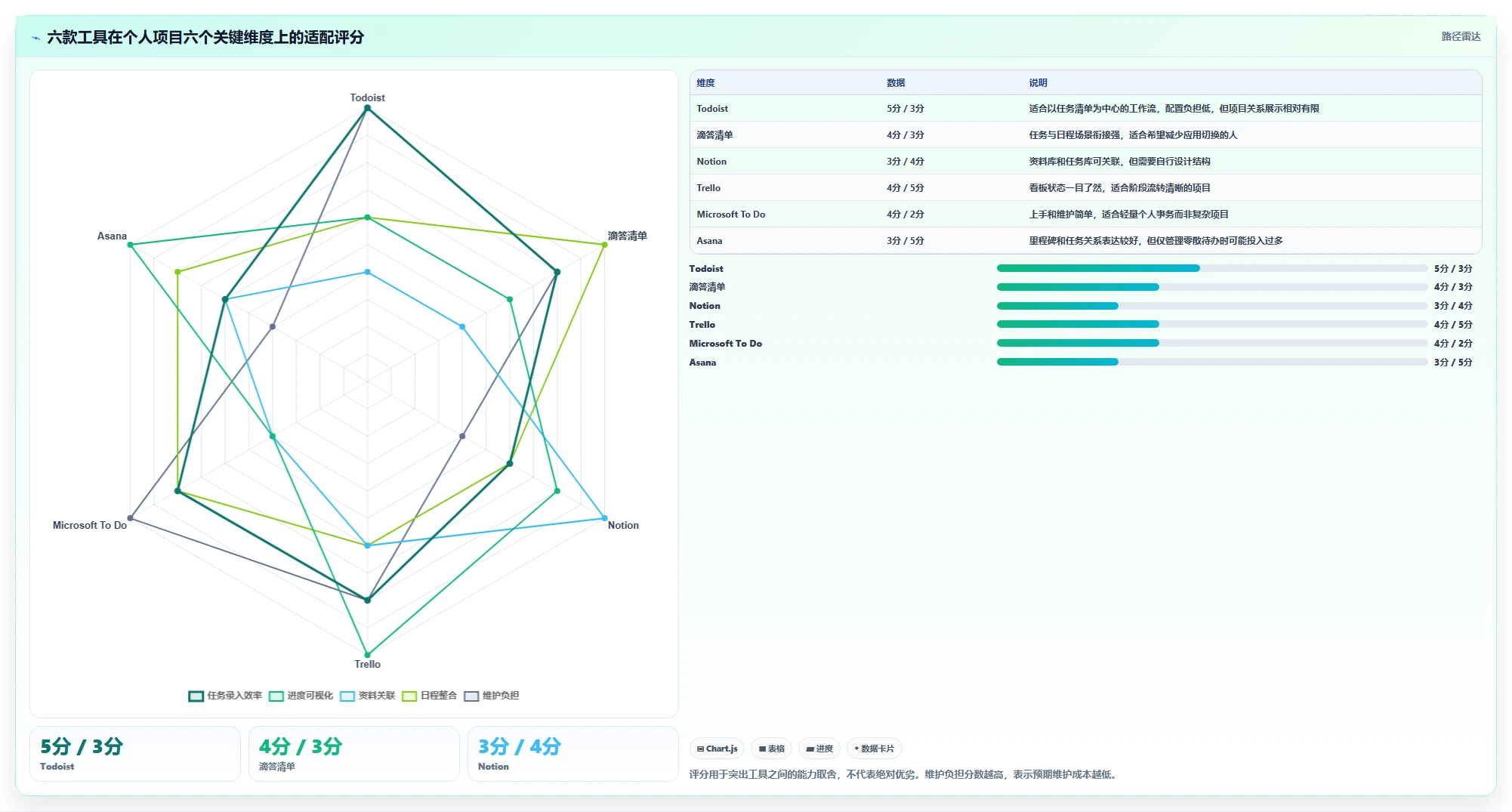Click the Trello axis label on radar
The height and width of the screenshot is (812, 1512).
pos(367,664)
